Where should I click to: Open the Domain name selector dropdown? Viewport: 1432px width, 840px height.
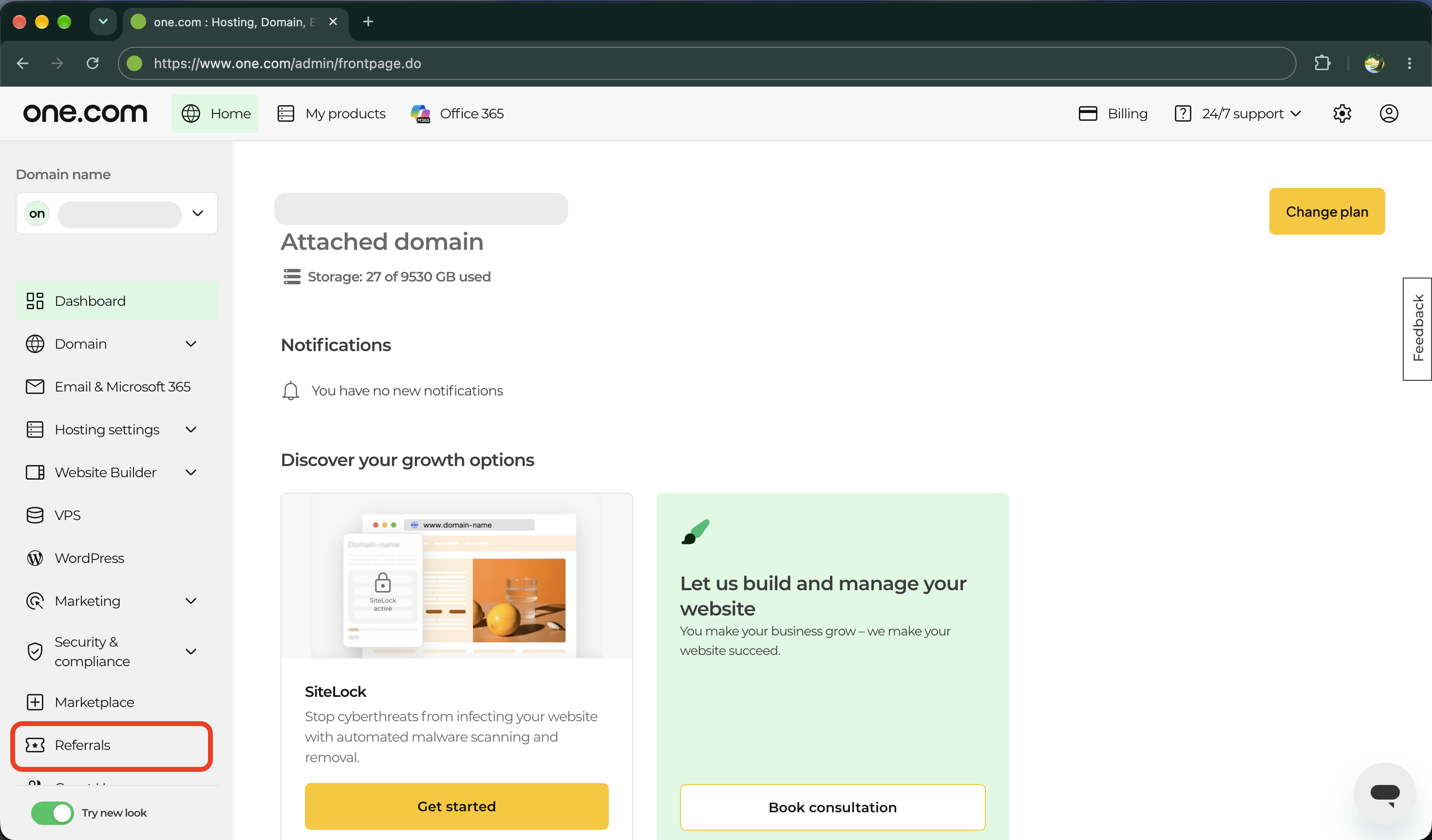tap(116, 214)
